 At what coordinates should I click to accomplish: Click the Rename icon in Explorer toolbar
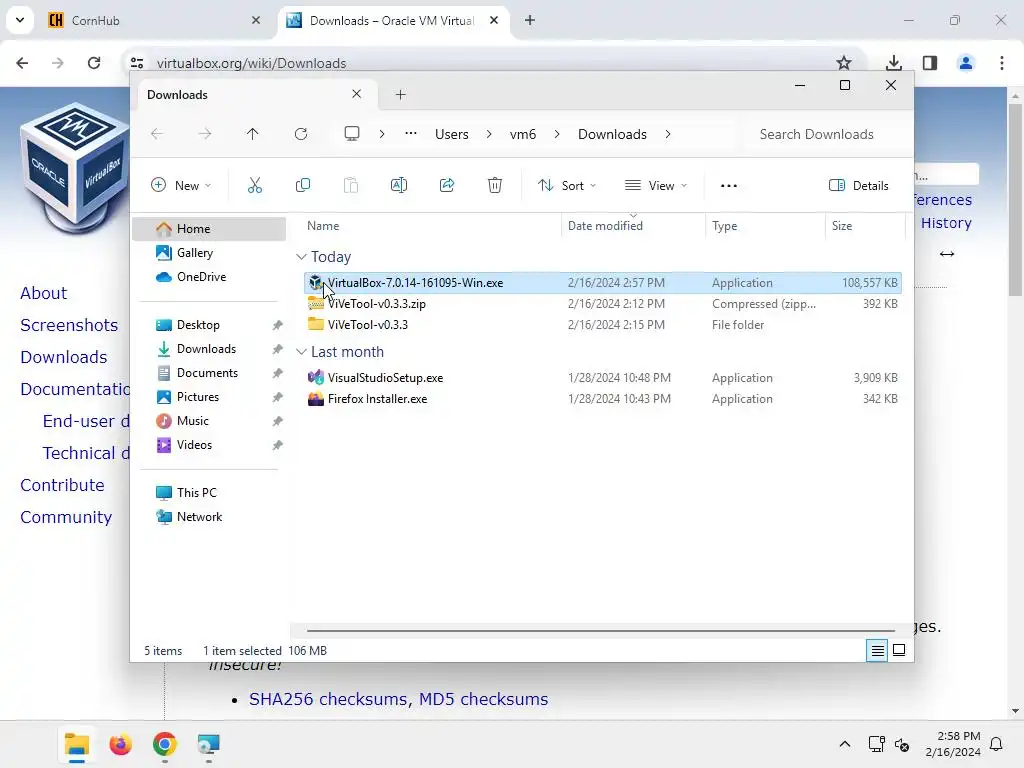(398, 185)
